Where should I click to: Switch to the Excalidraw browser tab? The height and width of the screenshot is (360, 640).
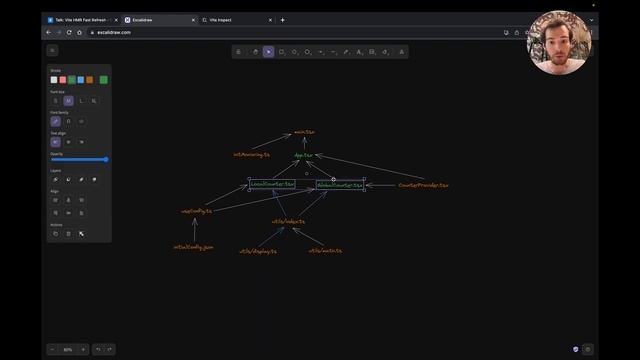(x=159, y=20)
